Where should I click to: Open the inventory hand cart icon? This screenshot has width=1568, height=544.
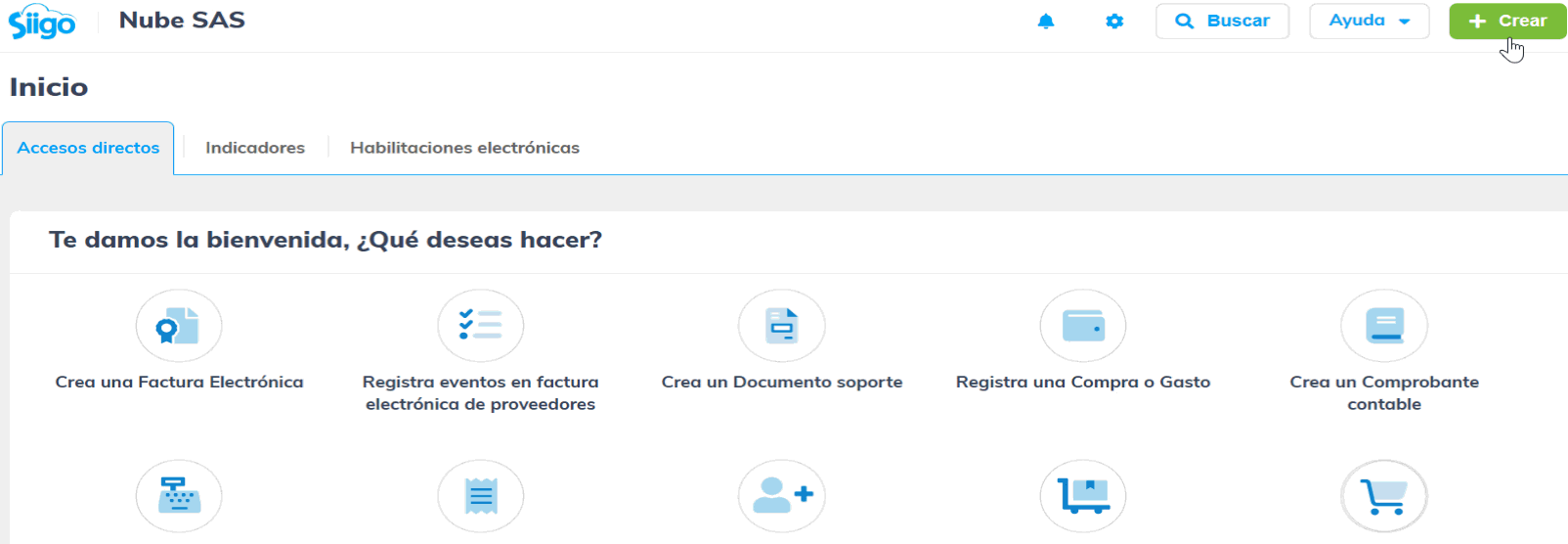coord(1083,496)
